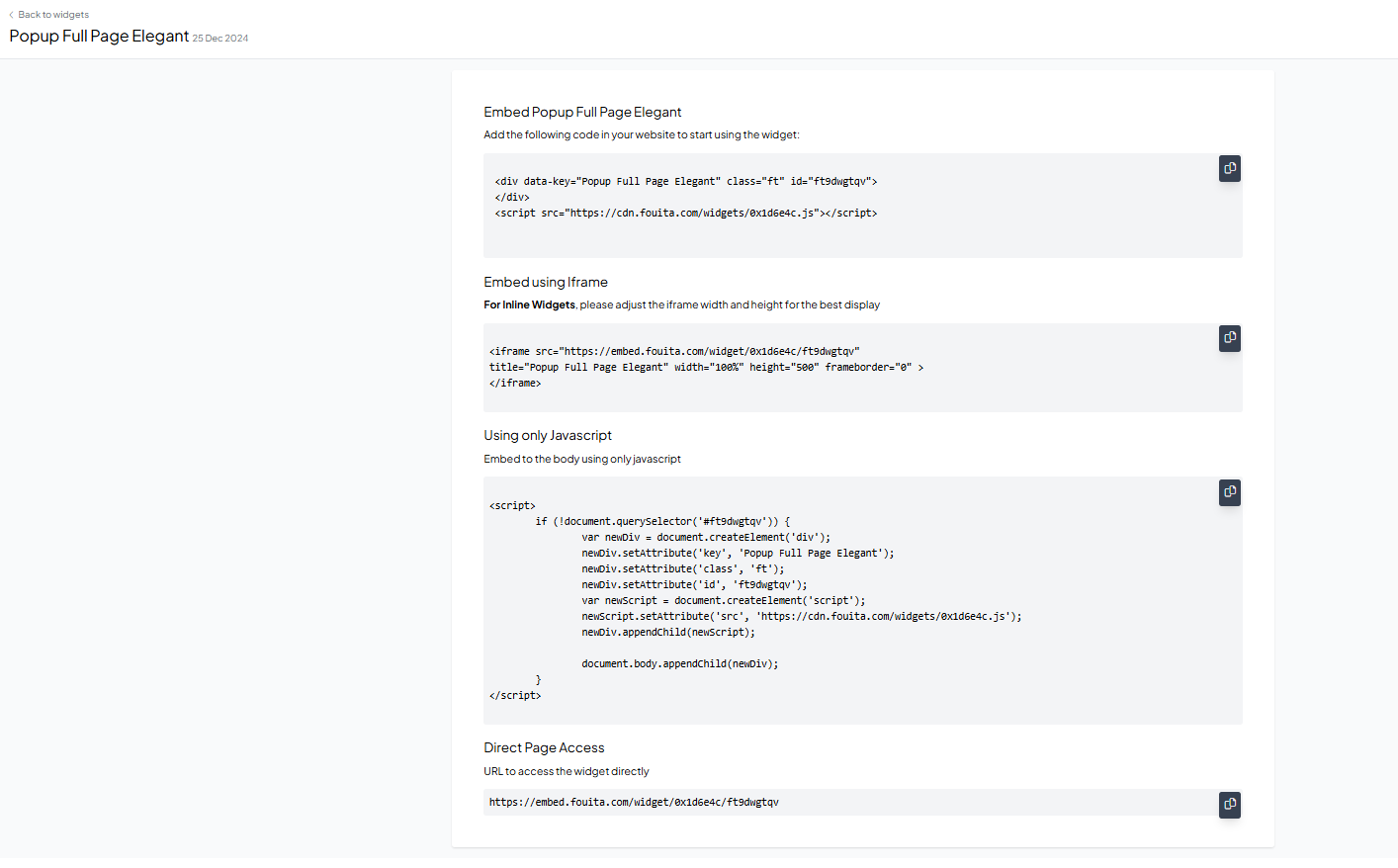Click the div data-key opening tag line

point(686,181)
